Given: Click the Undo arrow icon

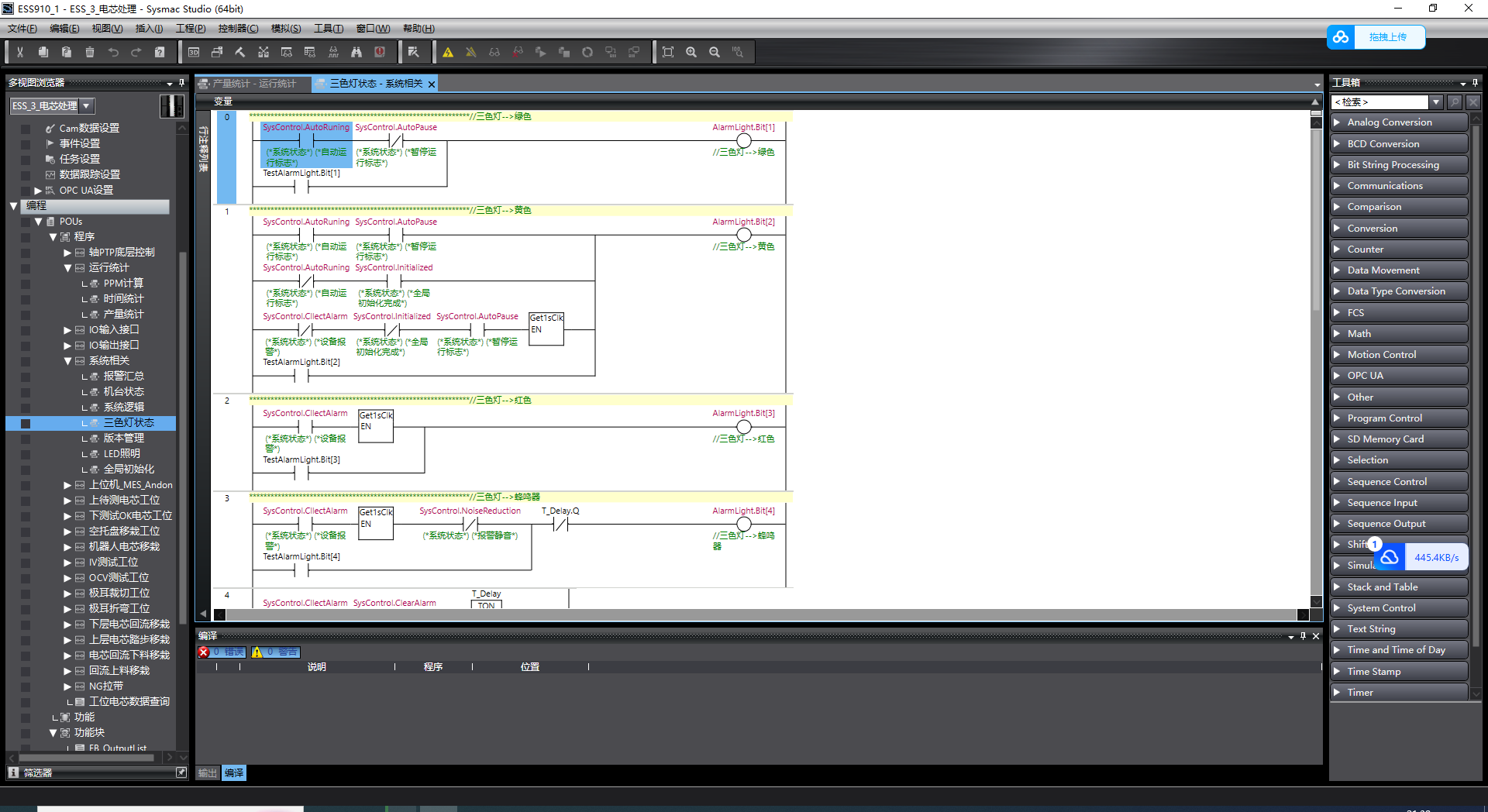Looking at the screenshot, I should pos(113,52).
